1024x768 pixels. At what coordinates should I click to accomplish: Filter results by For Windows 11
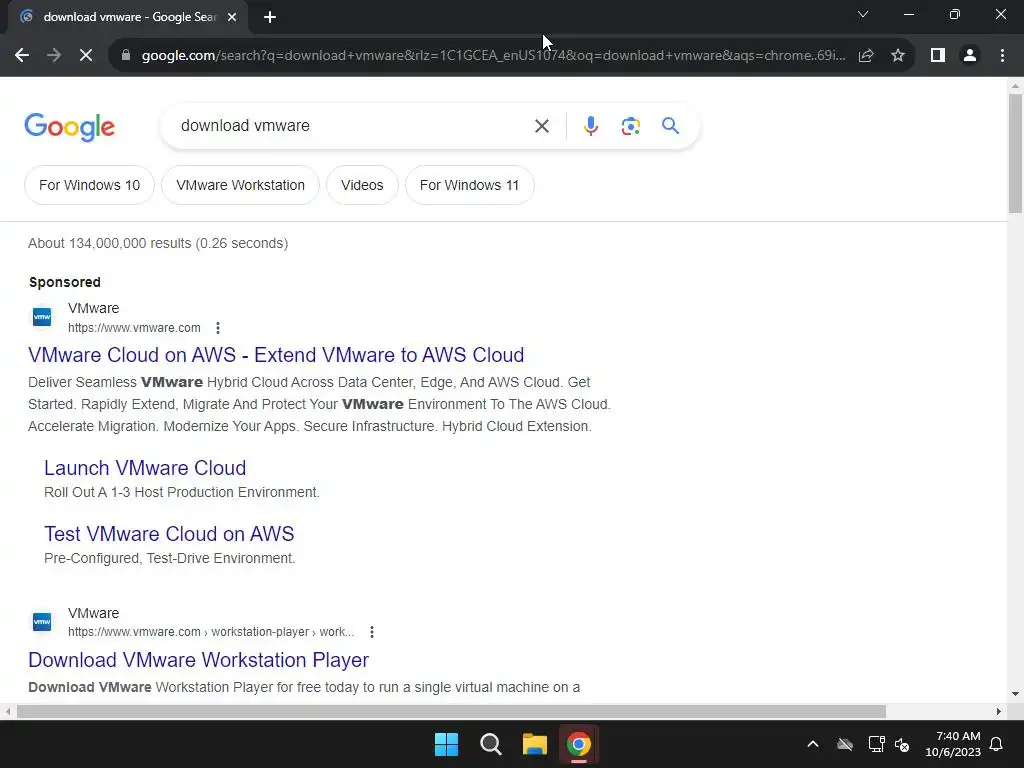click(x=470, y=185)
